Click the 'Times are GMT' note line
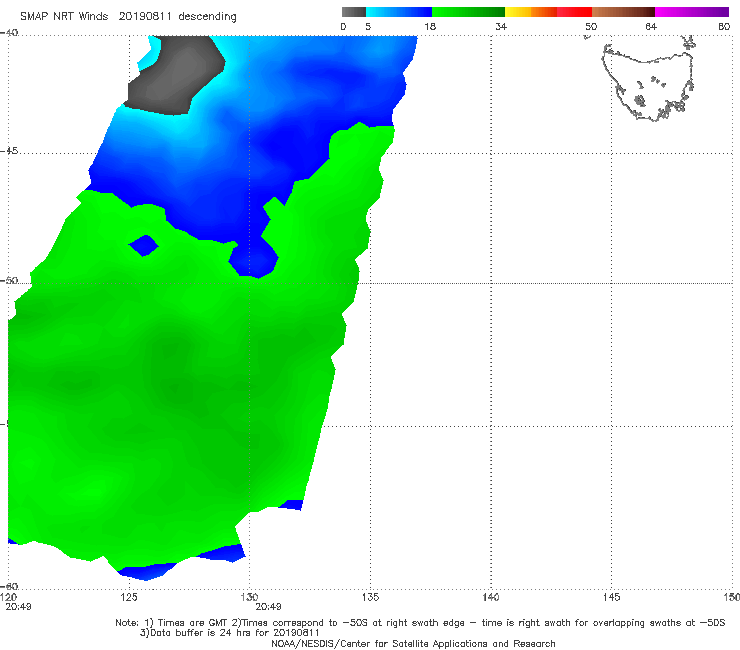This screenshot has height=650, width=740. pyautogui.click(x=420, y=623)
